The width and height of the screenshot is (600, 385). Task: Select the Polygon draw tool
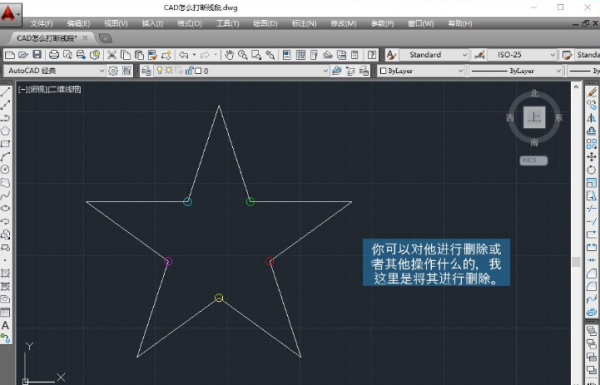[x=5, y=131]
